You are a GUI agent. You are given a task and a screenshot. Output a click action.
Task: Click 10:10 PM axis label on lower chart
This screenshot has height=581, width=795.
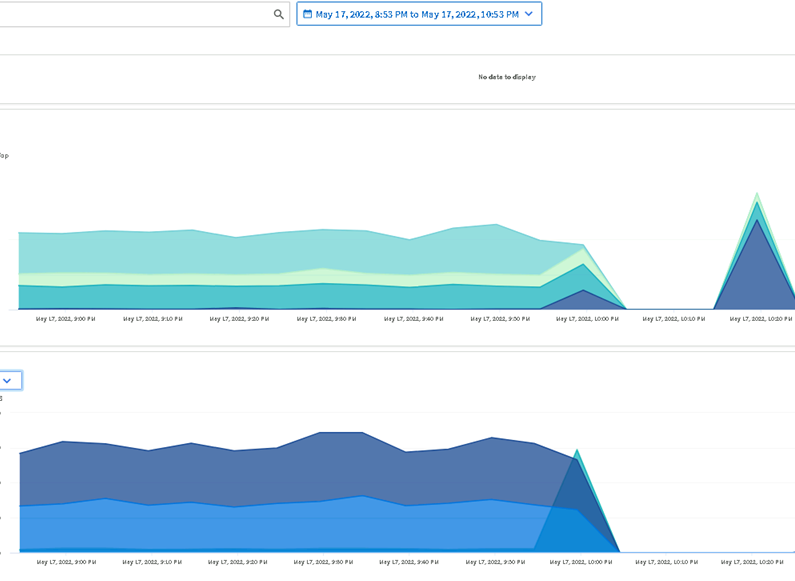(x=672, y=563)
